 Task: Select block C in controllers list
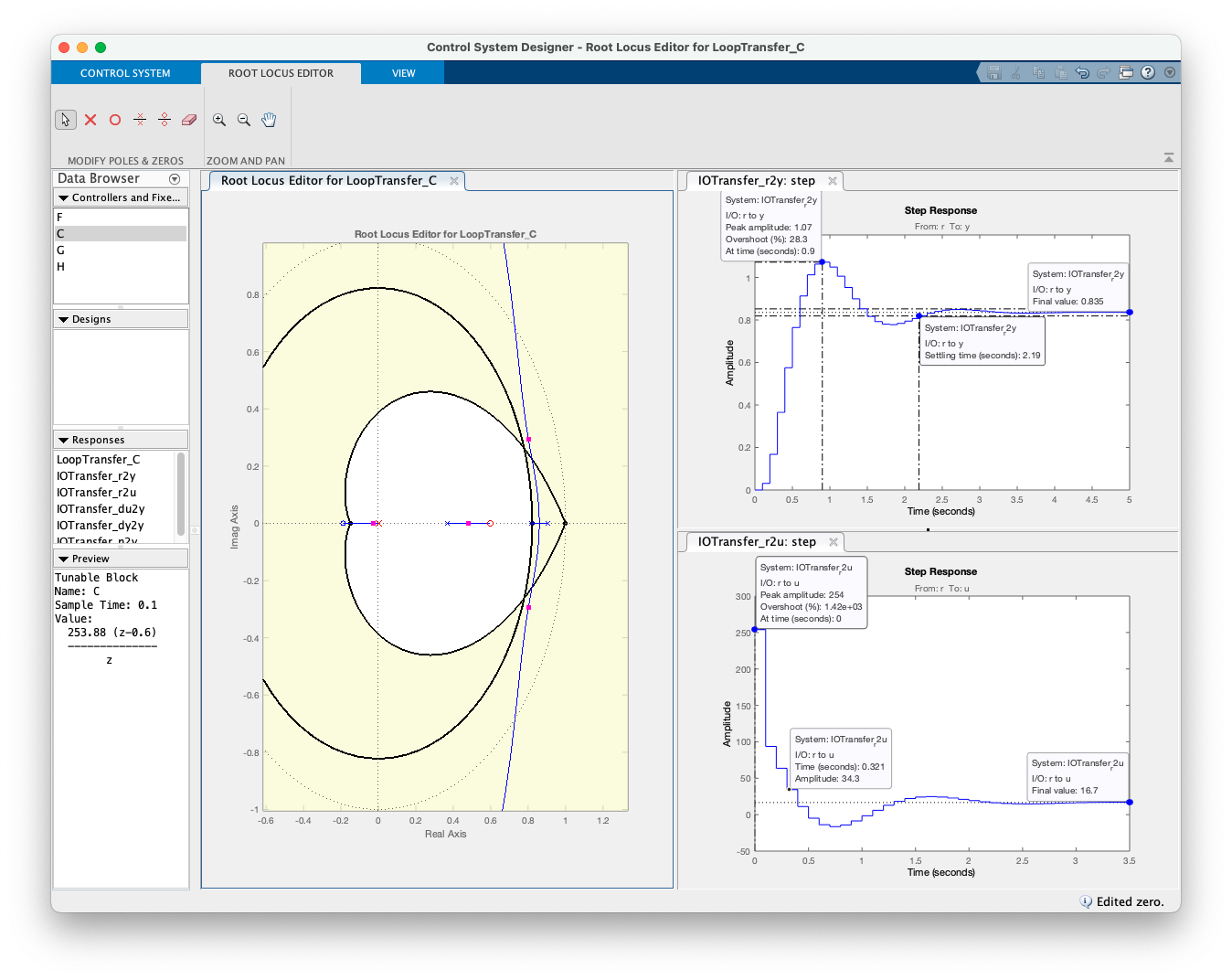coord(121,234)
